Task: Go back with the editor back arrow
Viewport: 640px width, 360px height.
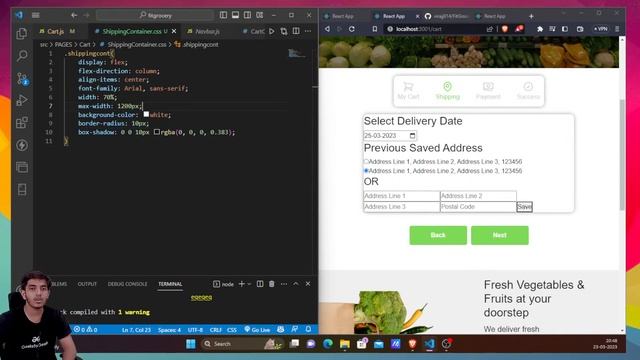Action: (74, 15)
